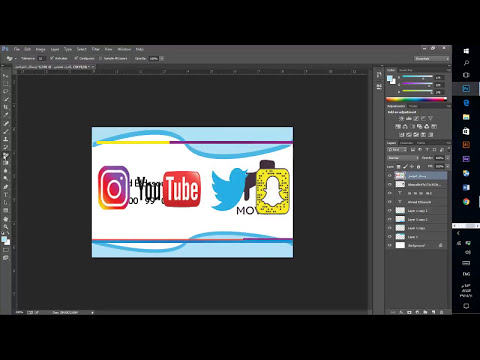Open the File menu

(x=17, y=49)
